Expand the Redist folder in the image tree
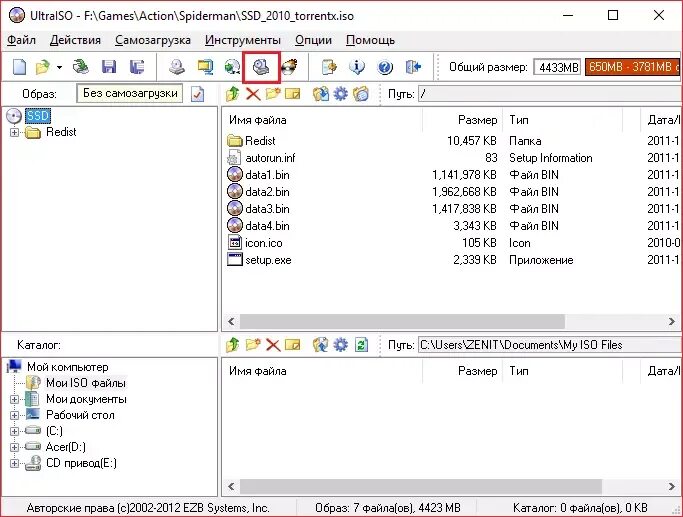 (14, 132)
